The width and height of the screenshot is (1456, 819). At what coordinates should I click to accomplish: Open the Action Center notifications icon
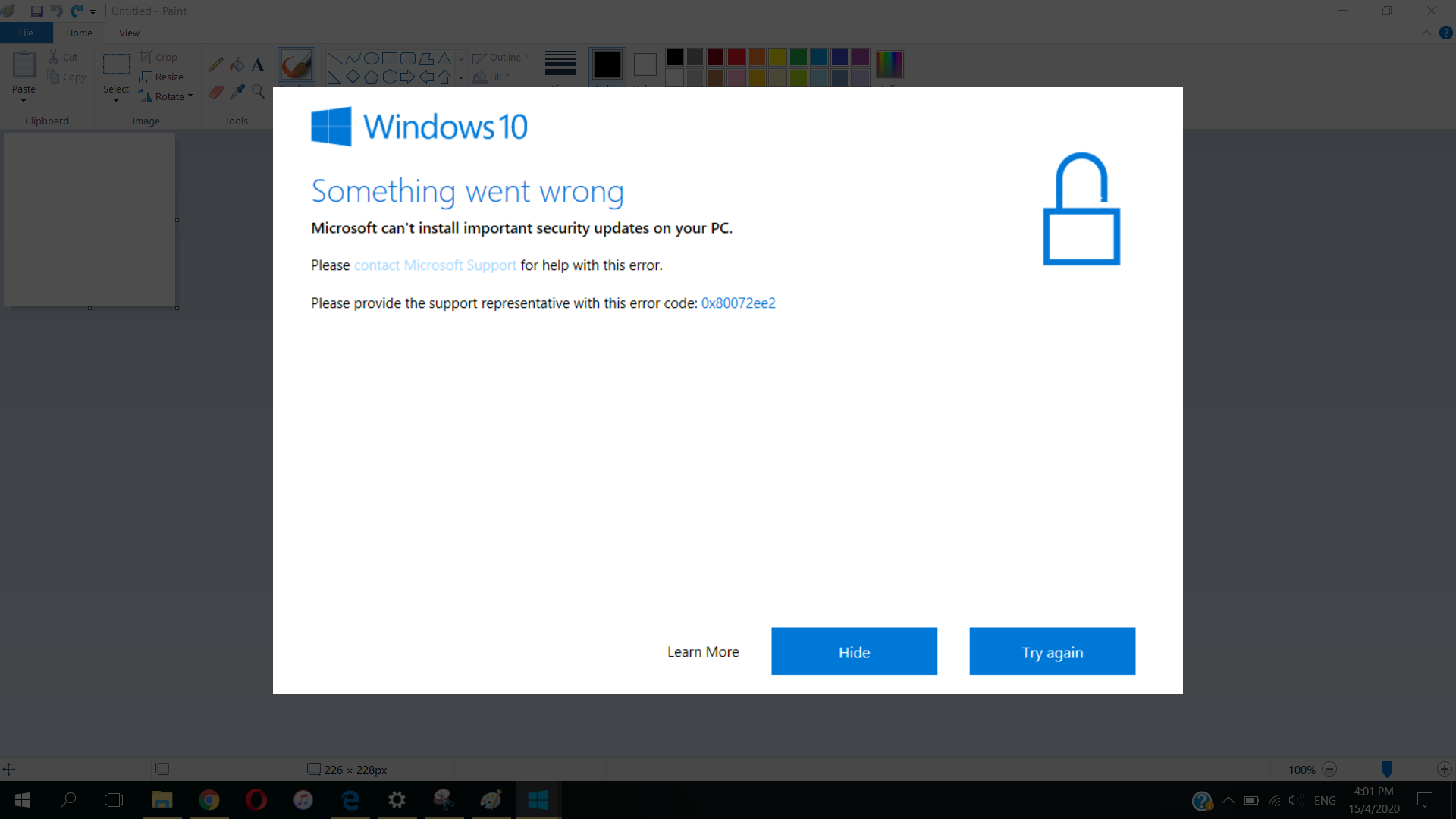pyautogui.click(x=1425, y=800)
